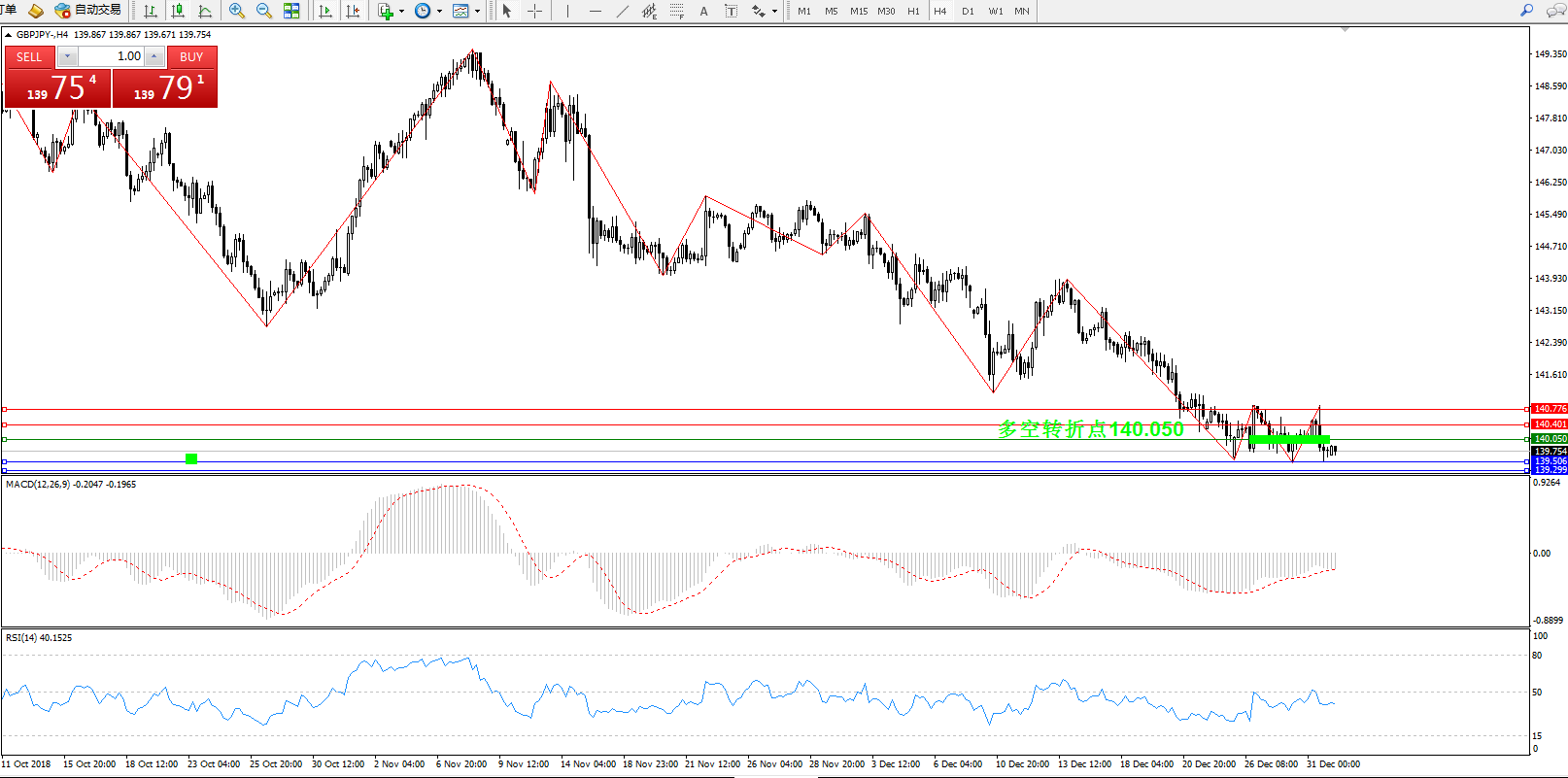Open the search magnifier in top right

pyautogui.click(x=1526, y=11)
